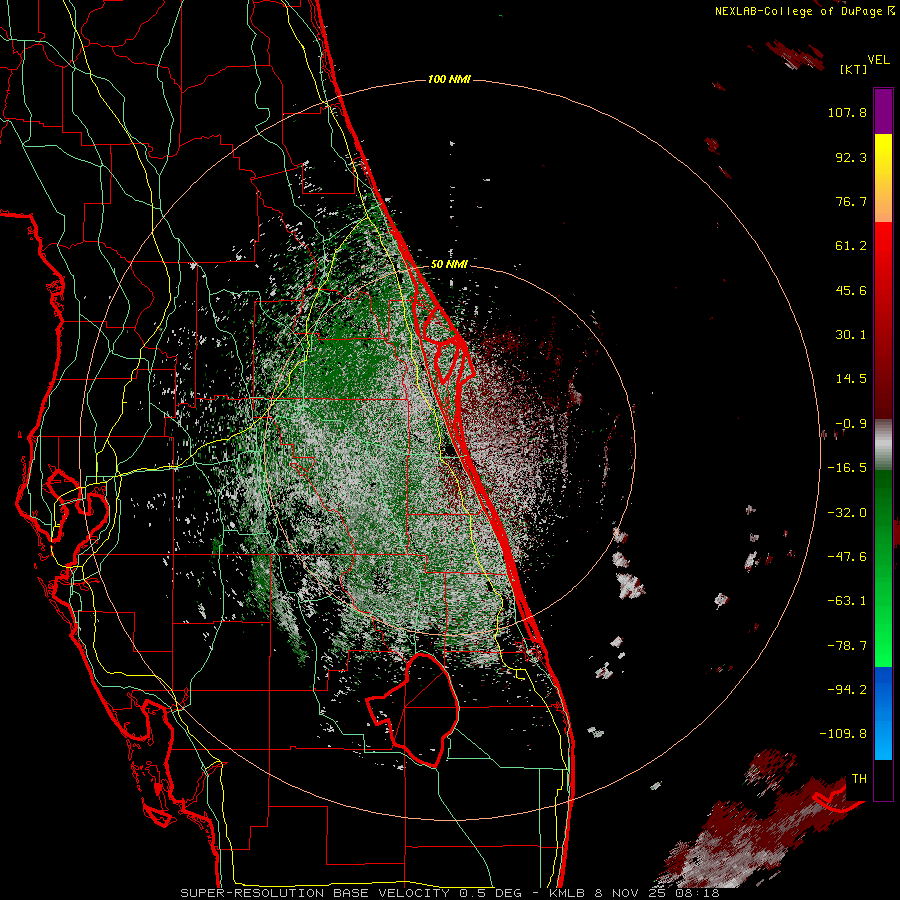900x900 pixels.
Task: Select the 107.8 scale value
Action: 847,112
